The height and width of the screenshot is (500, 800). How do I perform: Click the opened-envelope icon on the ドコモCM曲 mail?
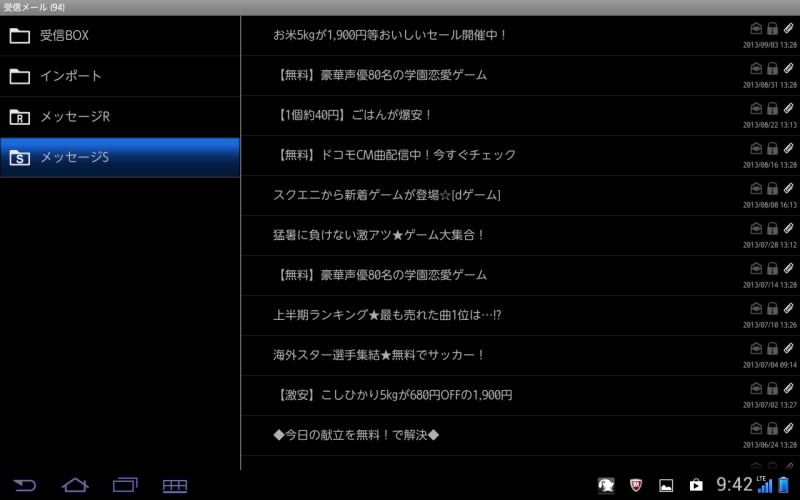(756, 148)
